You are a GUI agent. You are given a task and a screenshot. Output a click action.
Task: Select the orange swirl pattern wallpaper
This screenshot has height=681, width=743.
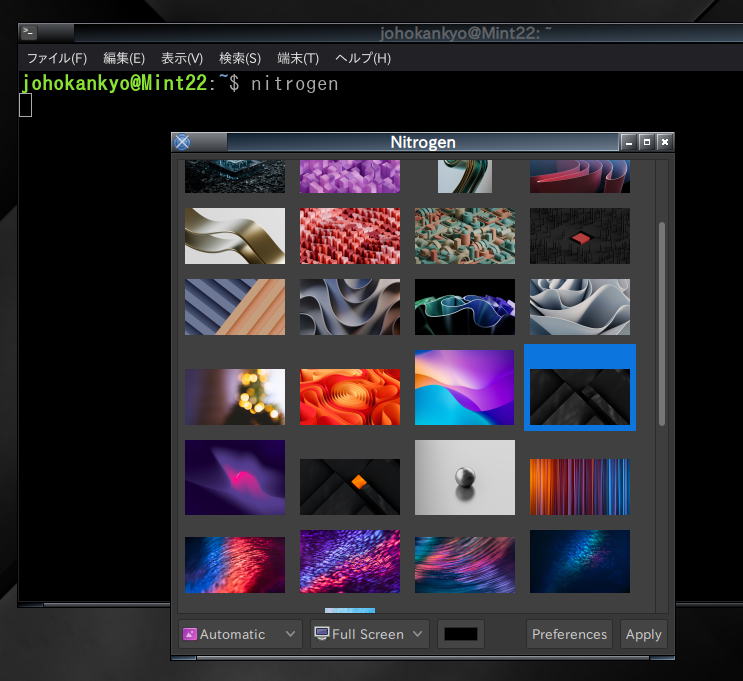click(350, 397)
